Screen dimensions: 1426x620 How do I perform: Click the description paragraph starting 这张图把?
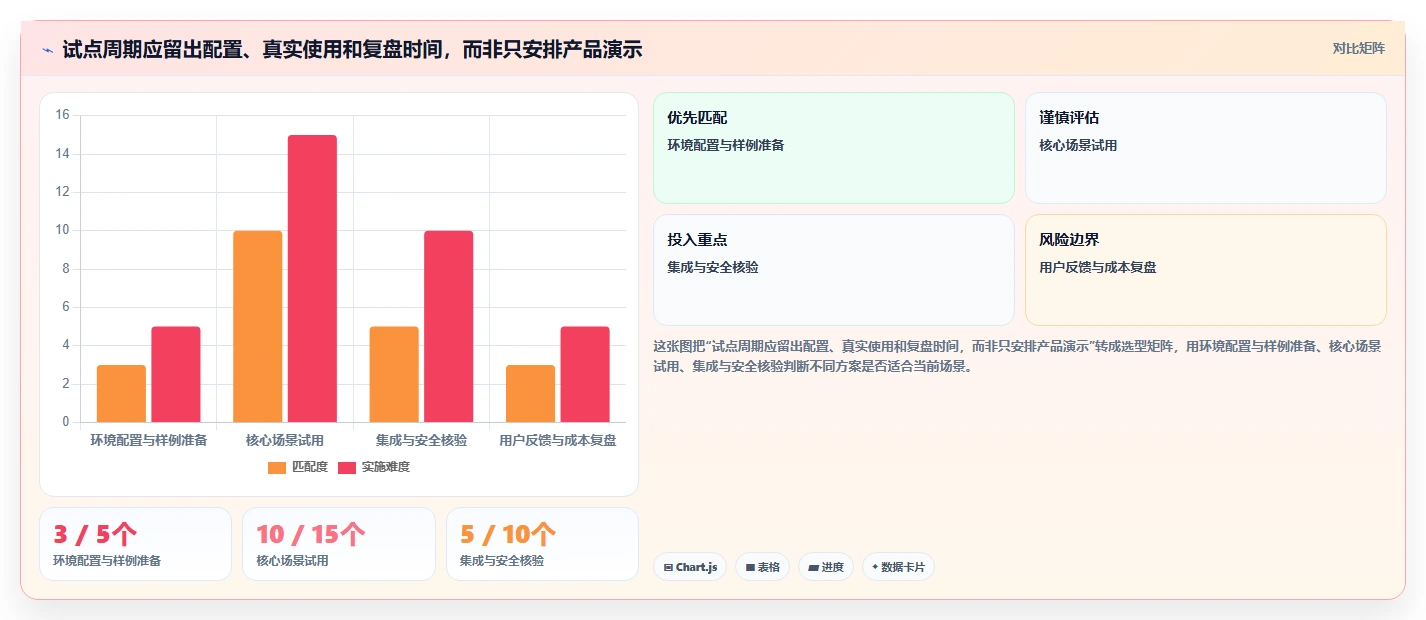tap(1018, 356)
